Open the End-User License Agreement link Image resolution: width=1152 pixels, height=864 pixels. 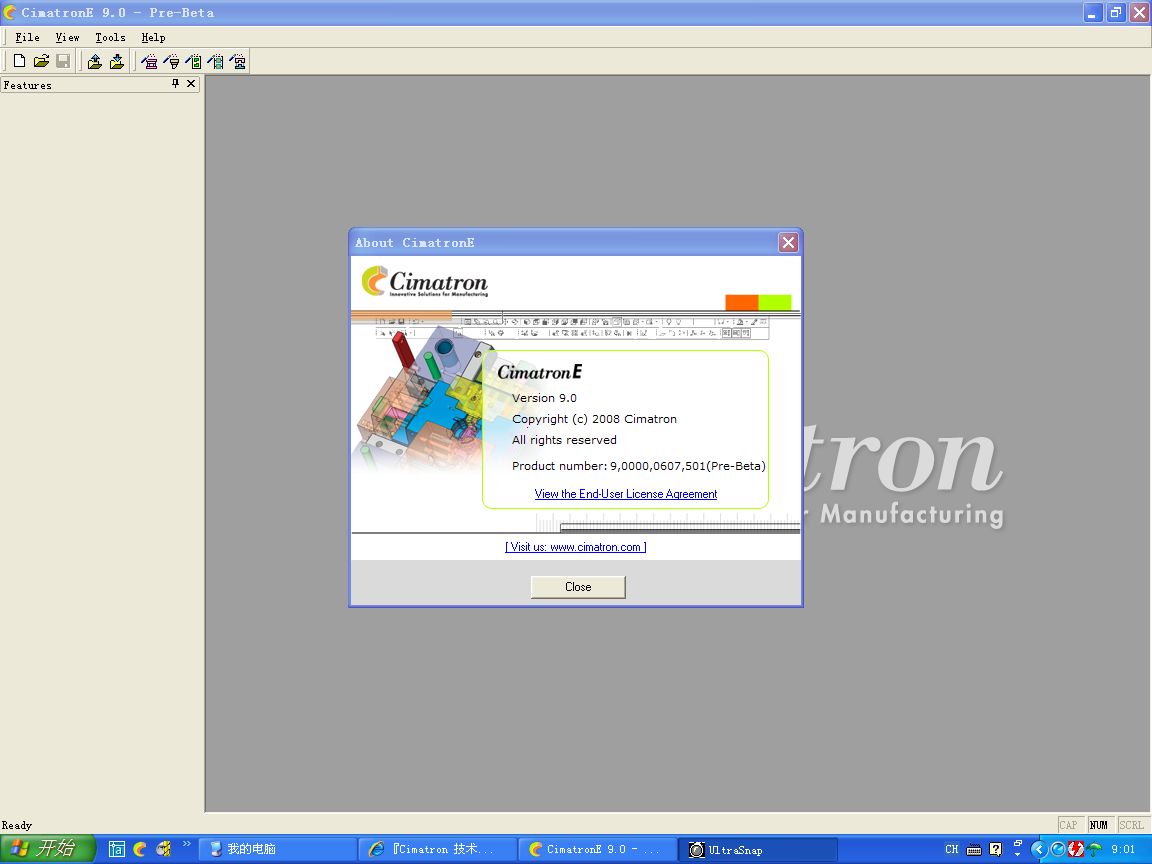coord(626,494)
